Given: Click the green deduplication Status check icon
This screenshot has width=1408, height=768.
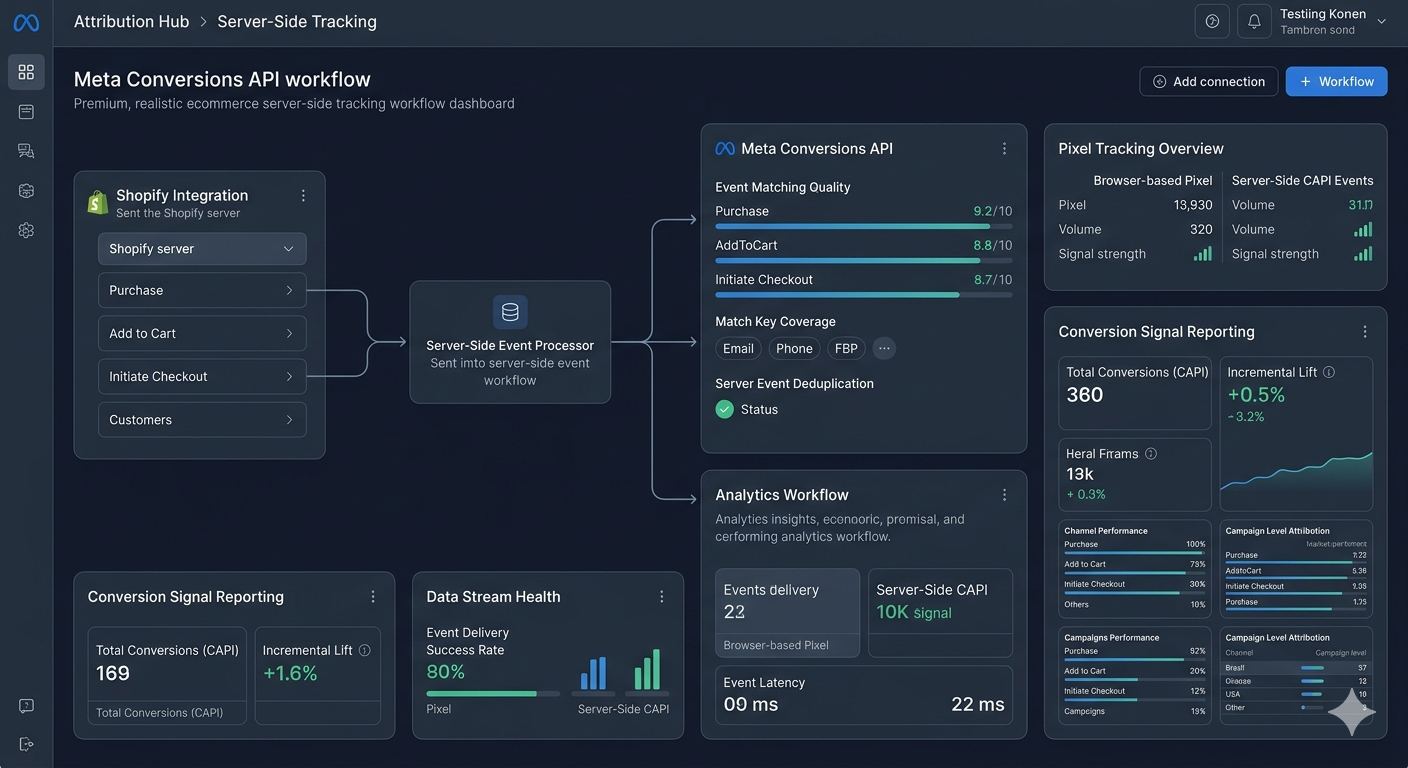Looking at the screenshot, I should (725, 409).
